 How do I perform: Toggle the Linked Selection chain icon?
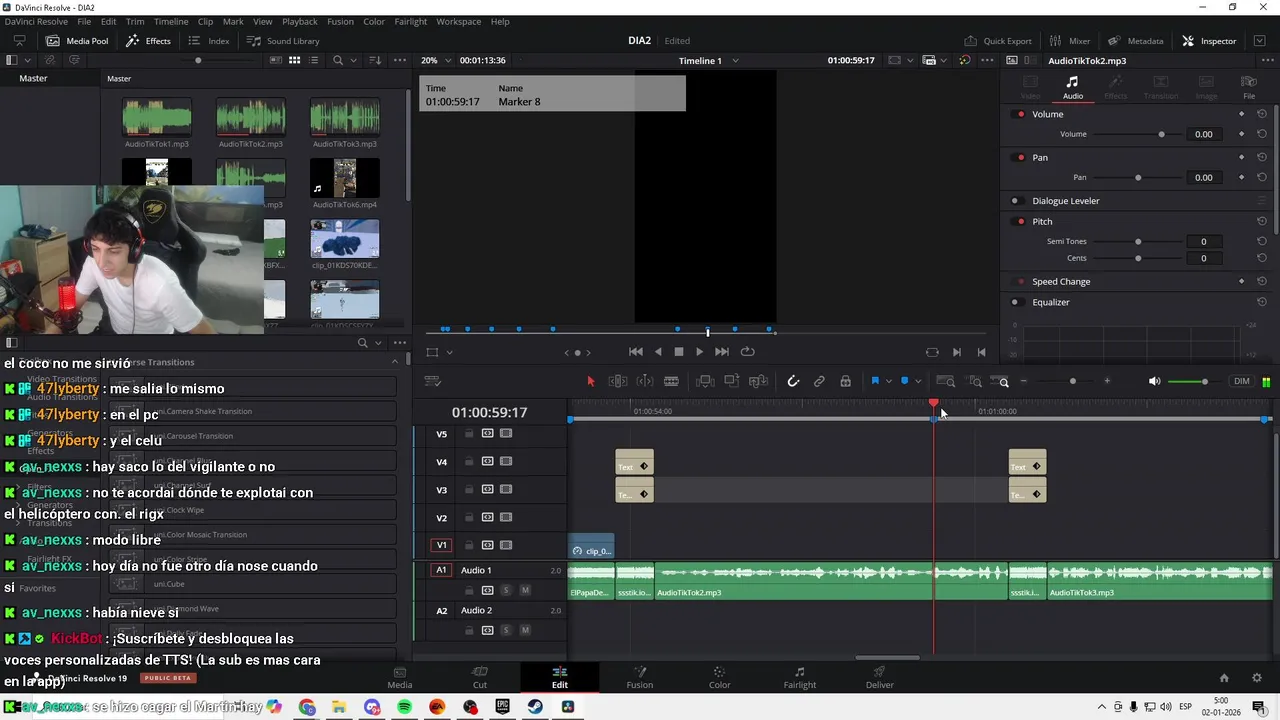[819, 381]
